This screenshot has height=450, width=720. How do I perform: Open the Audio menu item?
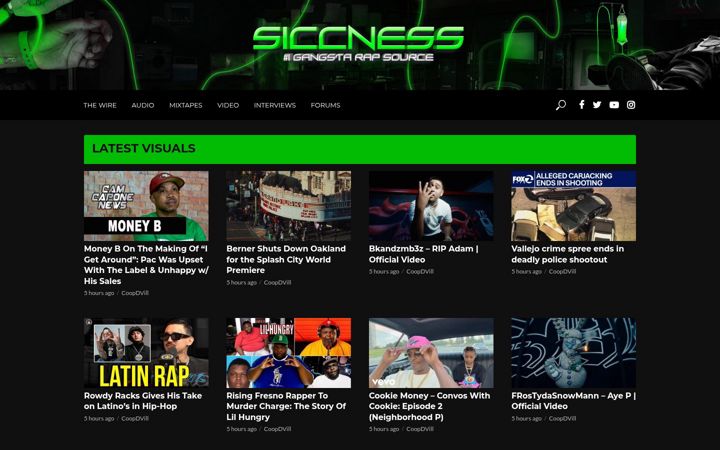[143, 105]
